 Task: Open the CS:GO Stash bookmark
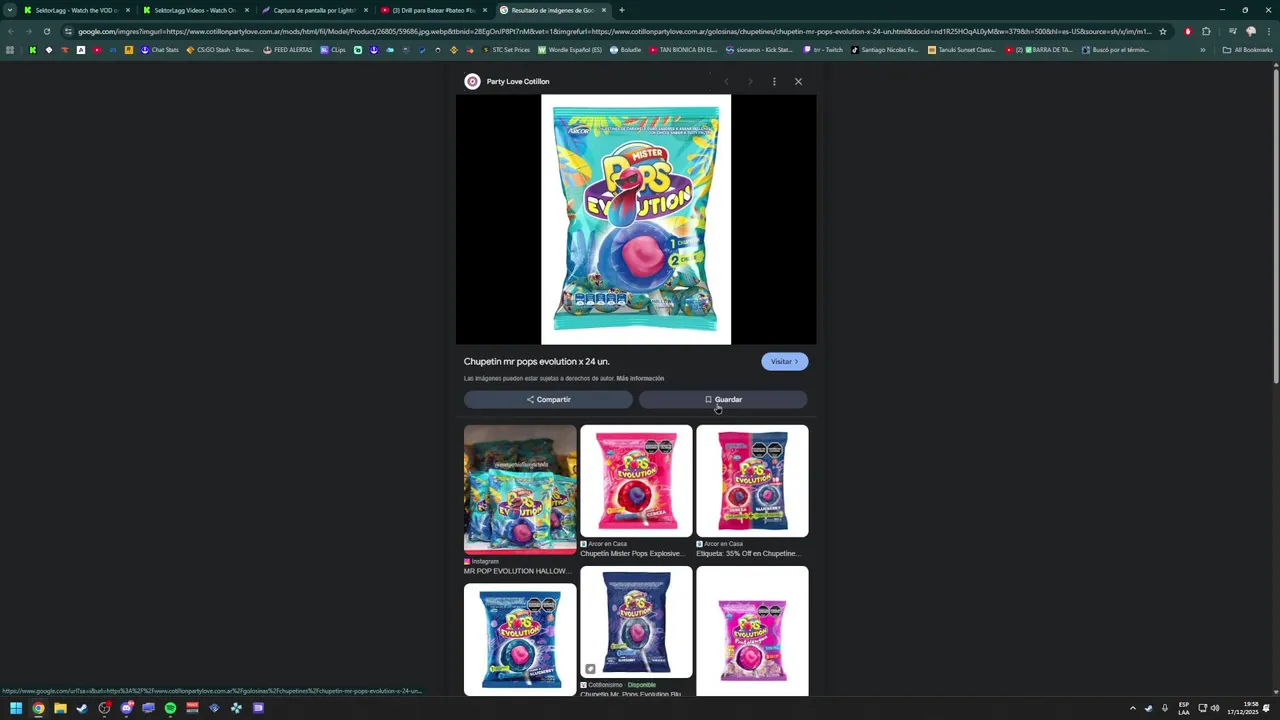point(220,50)
